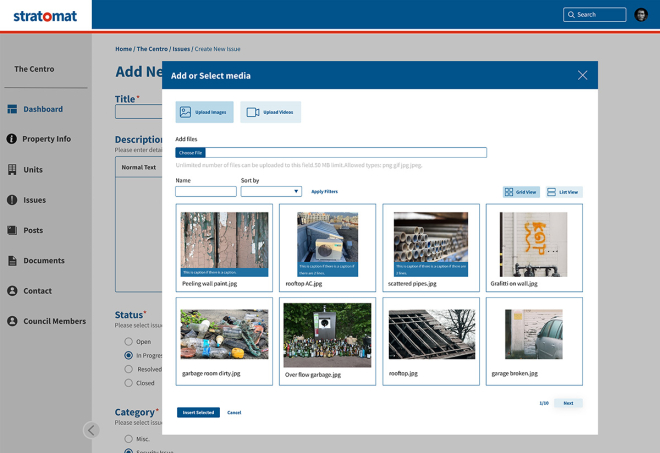This screenshot has height=453, width=660.
Task: Open the user profile avatar
Action: pyautogui.click(x=641, y=15)
